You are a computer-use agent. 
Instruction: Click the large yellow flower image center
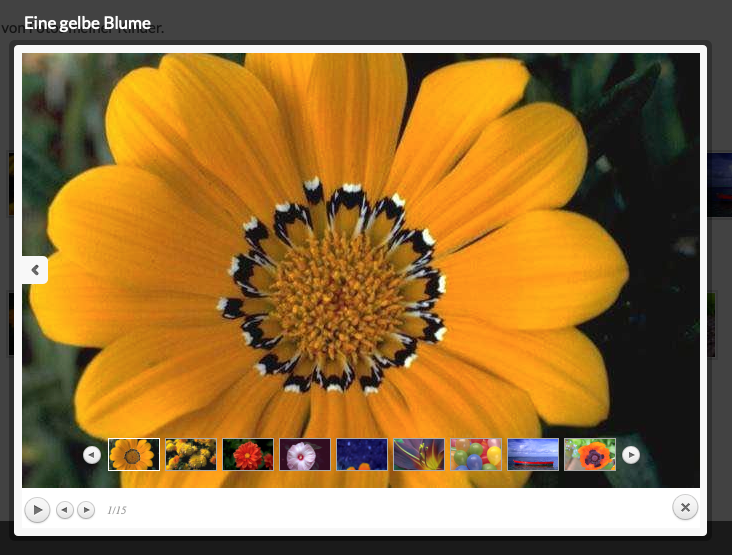pos(340,290)
